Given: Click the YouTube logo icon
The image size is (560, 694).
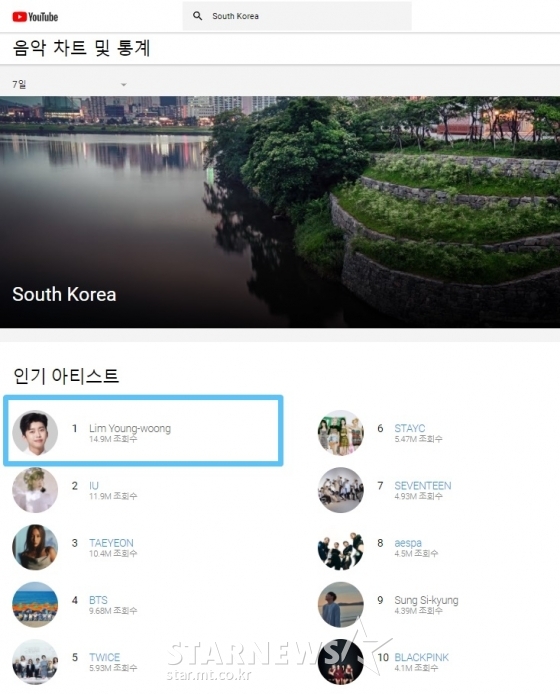Looking at the screenshot, I should pyautogui.click(x=35, y=17).
